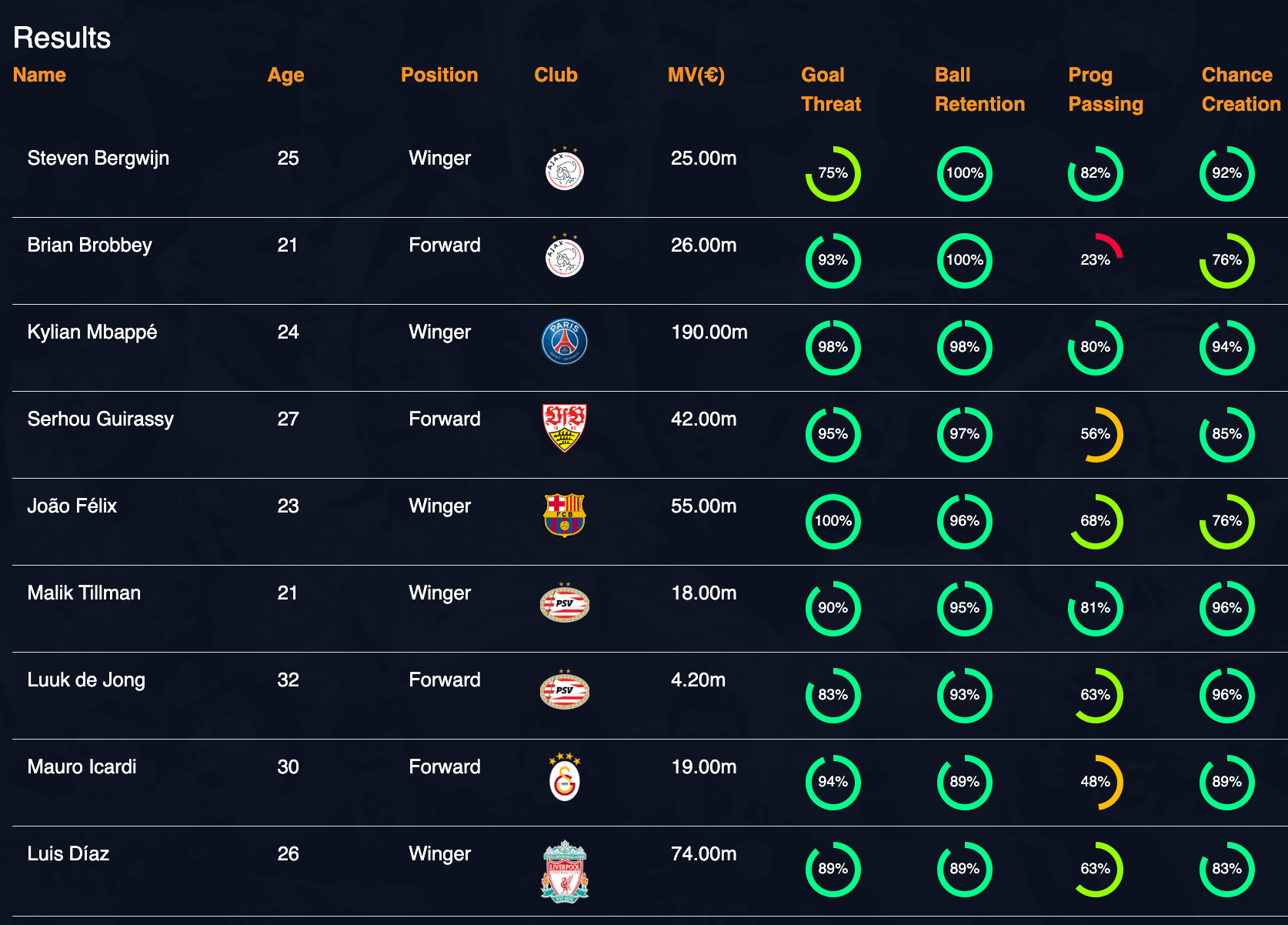The height and width of the screenshot is (925, 1288).
Task: Open Kylian Mbappé's player name
Action: (x=92, y=332)
